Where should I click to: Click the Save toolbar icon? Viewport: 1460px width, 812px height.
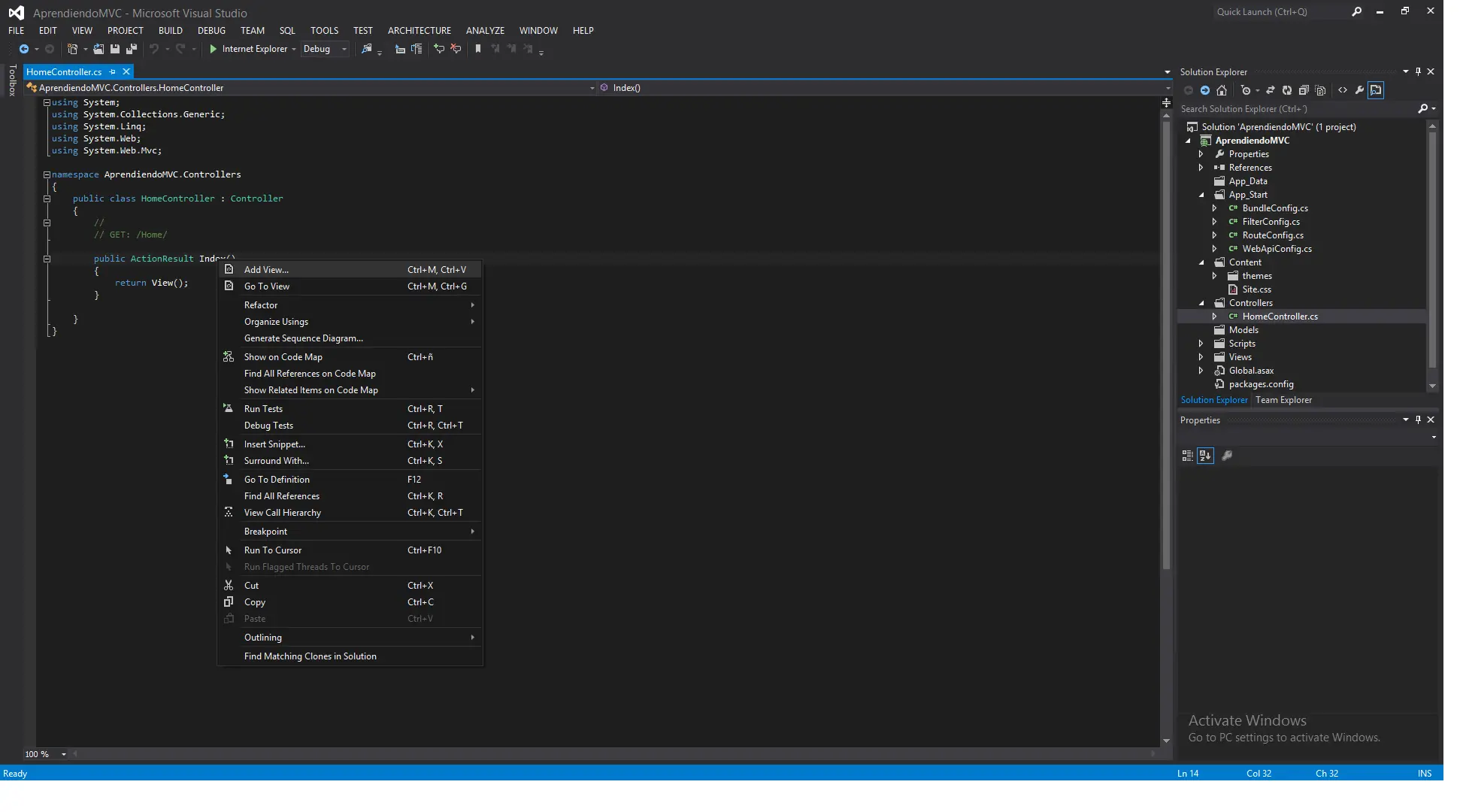[x=115, y=49]
